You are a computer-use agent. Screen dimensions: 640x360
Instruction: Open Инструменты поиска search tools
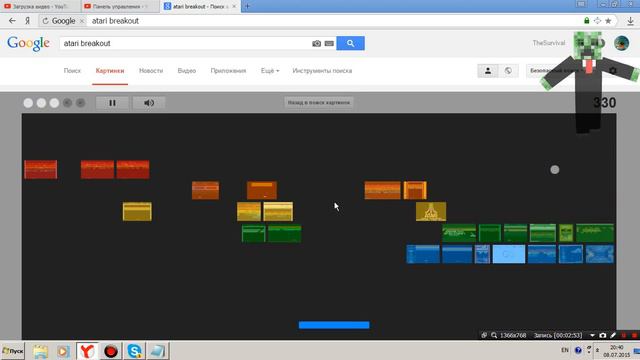coord(322,71)
